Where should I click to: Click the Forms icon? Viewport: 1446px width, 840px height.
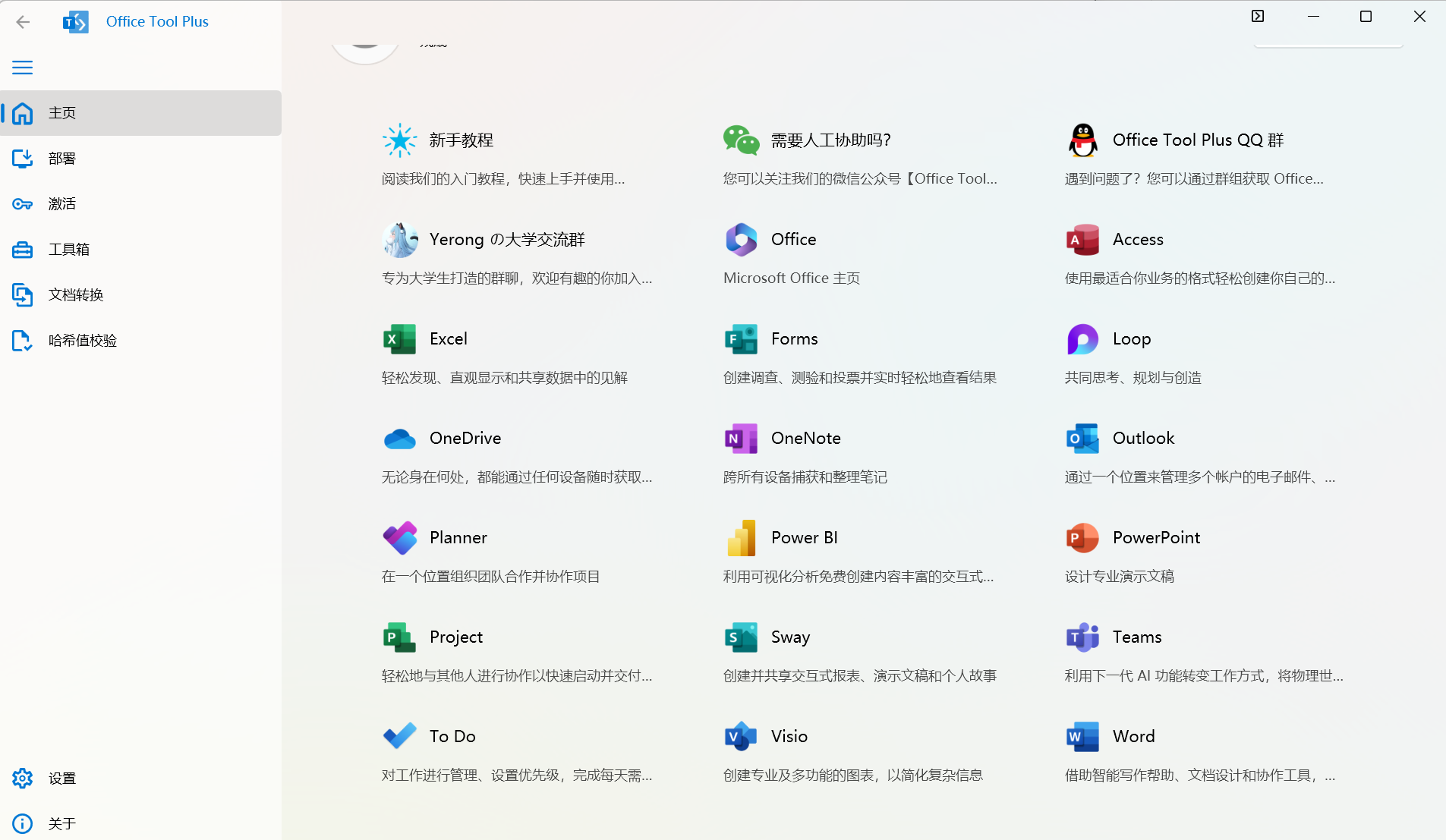pos(742,339)
